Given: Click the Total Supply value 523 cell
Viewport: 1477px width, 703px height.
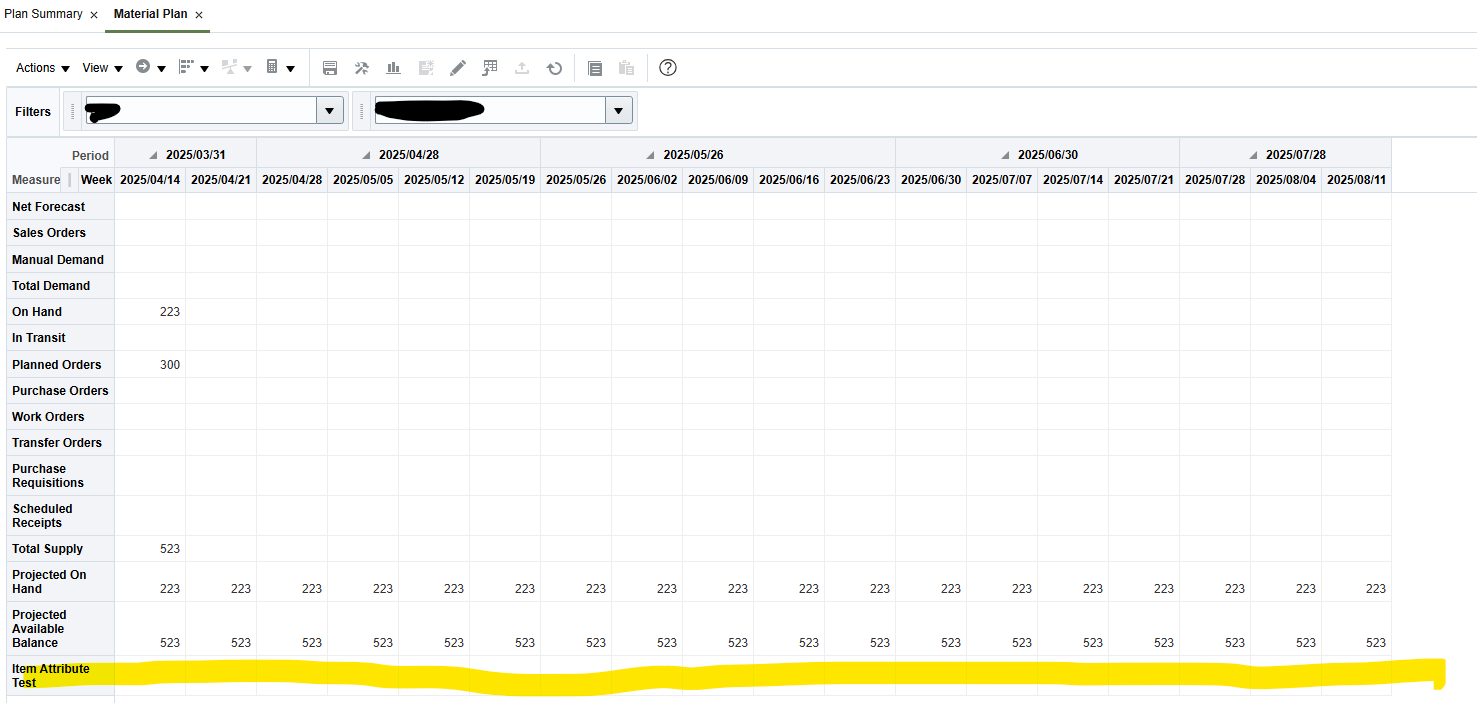Looking at the screenshot, I should pyautogui.click(x=150, y=548).
